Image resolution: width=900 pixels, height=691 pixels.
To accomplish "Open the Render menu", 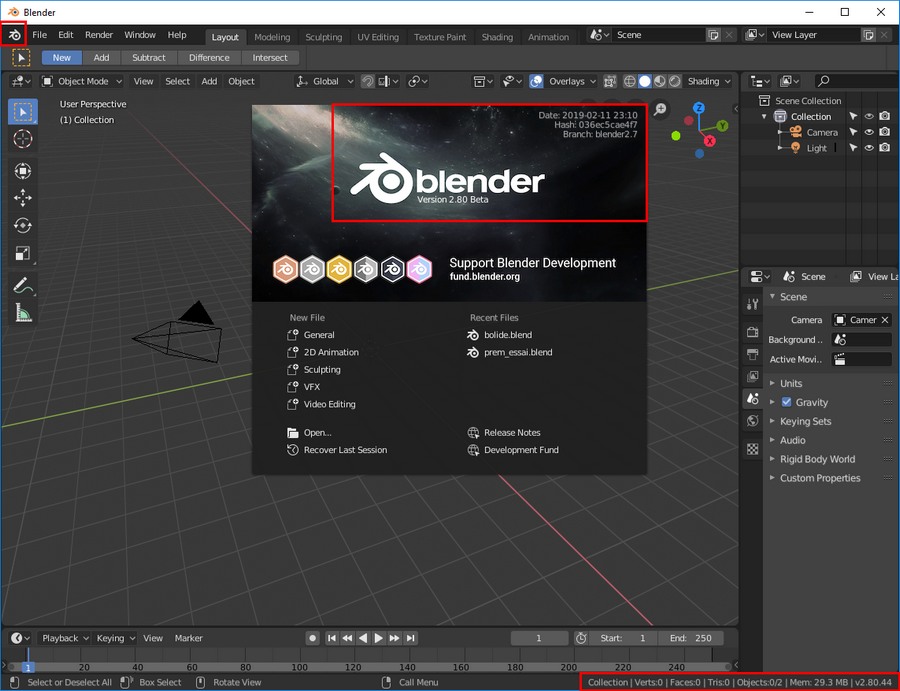I will pos(99,35).
